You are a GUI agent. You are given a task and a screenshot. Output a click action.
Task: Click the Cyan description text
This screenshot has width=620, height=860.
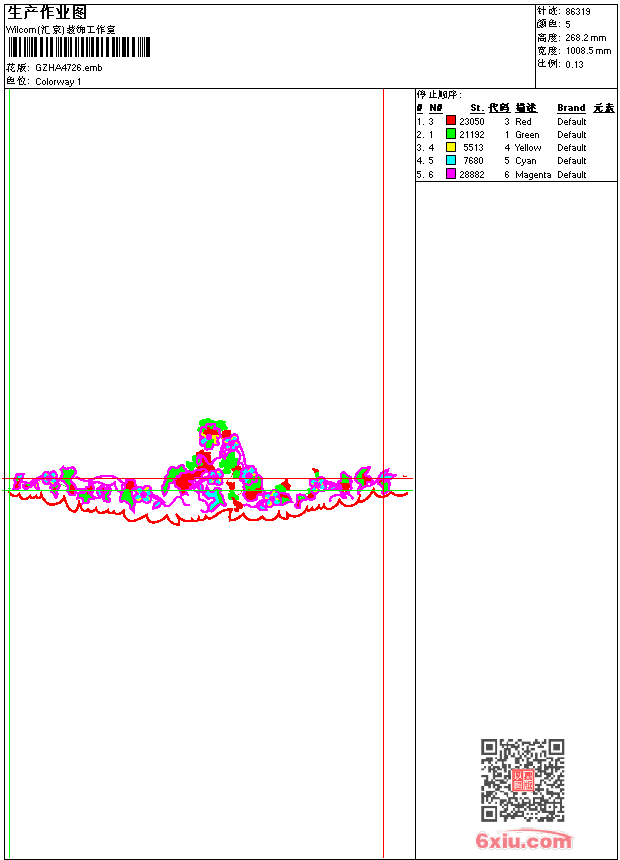(x=526, y=161)
